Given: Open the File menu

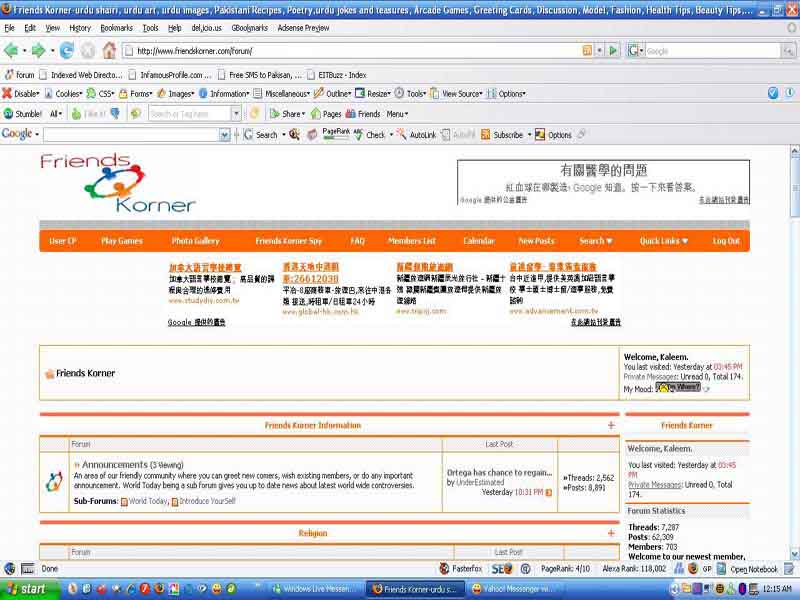Looking at the screenshot, I should pyautogui.click(x=10, y=28).
